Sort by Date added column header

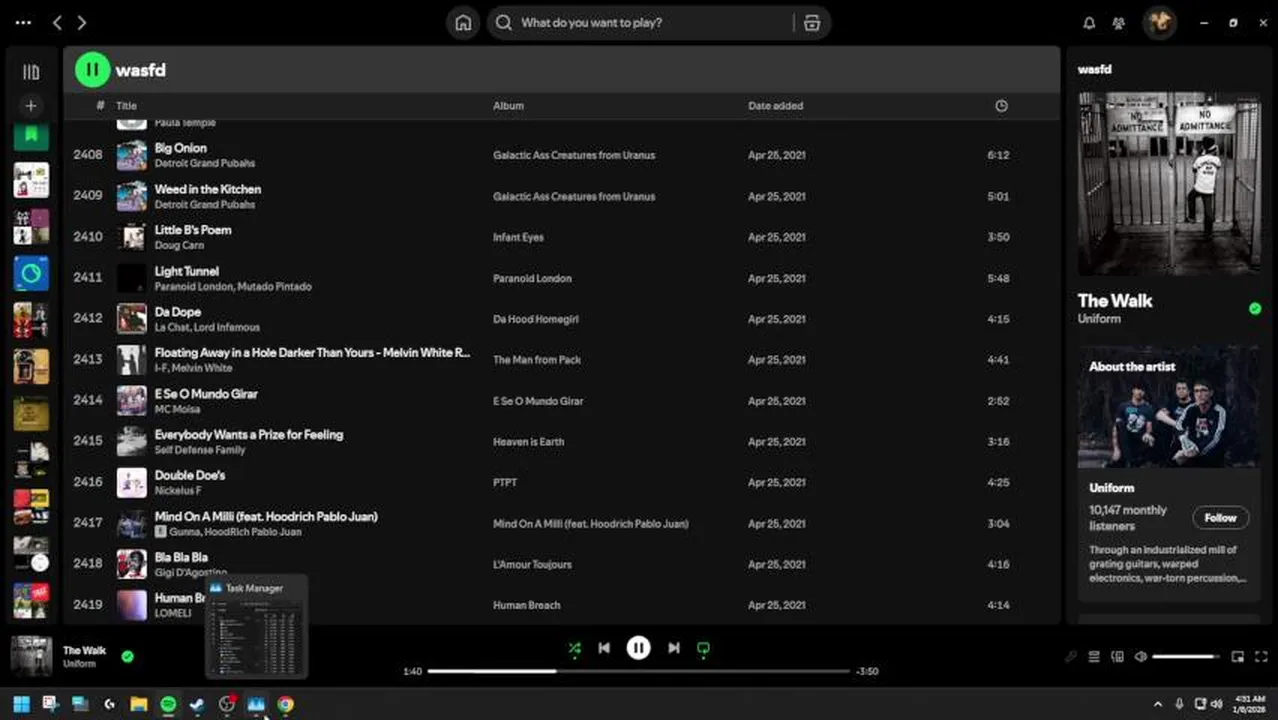pyautogui.click(x=775, y=106)
